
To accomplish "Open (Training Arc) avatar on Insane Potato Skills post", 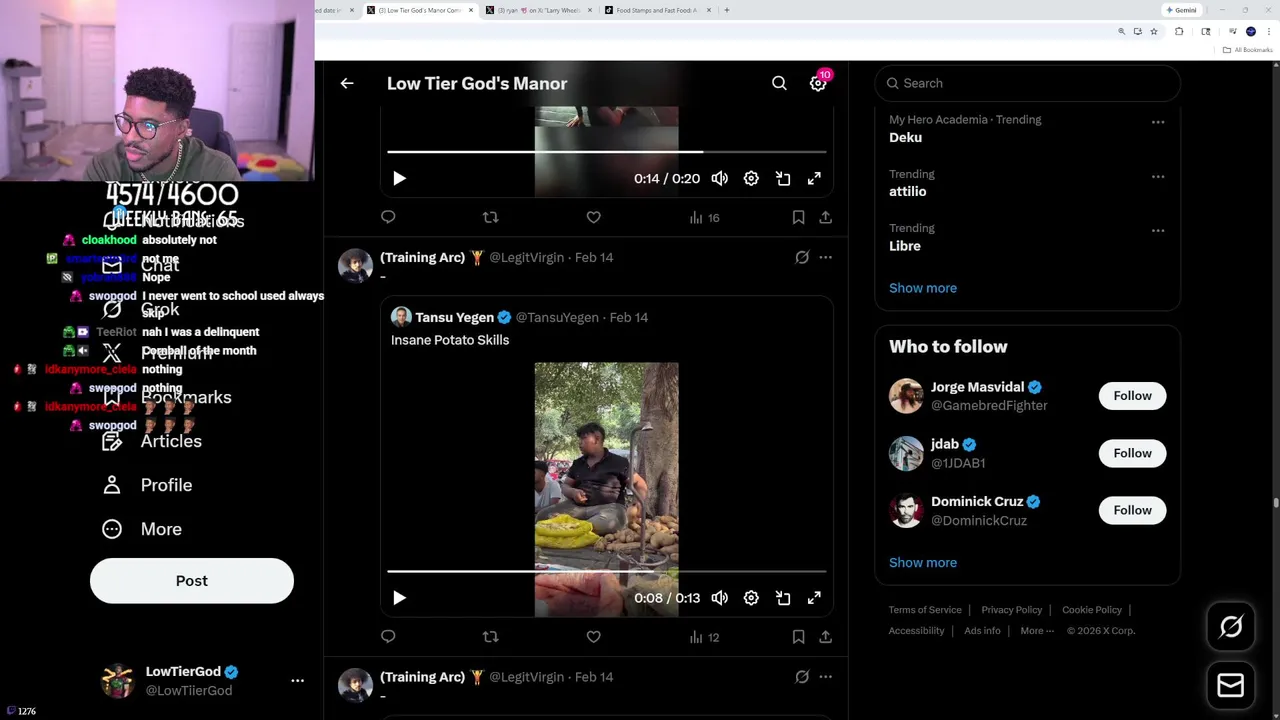I will tap(355, 266).
